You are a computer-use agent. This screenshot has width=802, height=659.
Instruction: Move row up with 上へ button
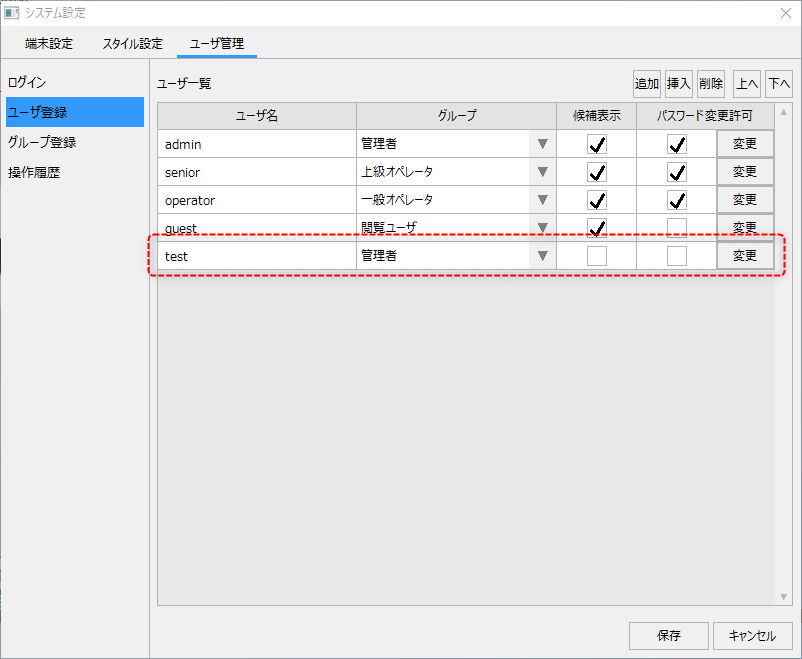(x=746, y=84)
